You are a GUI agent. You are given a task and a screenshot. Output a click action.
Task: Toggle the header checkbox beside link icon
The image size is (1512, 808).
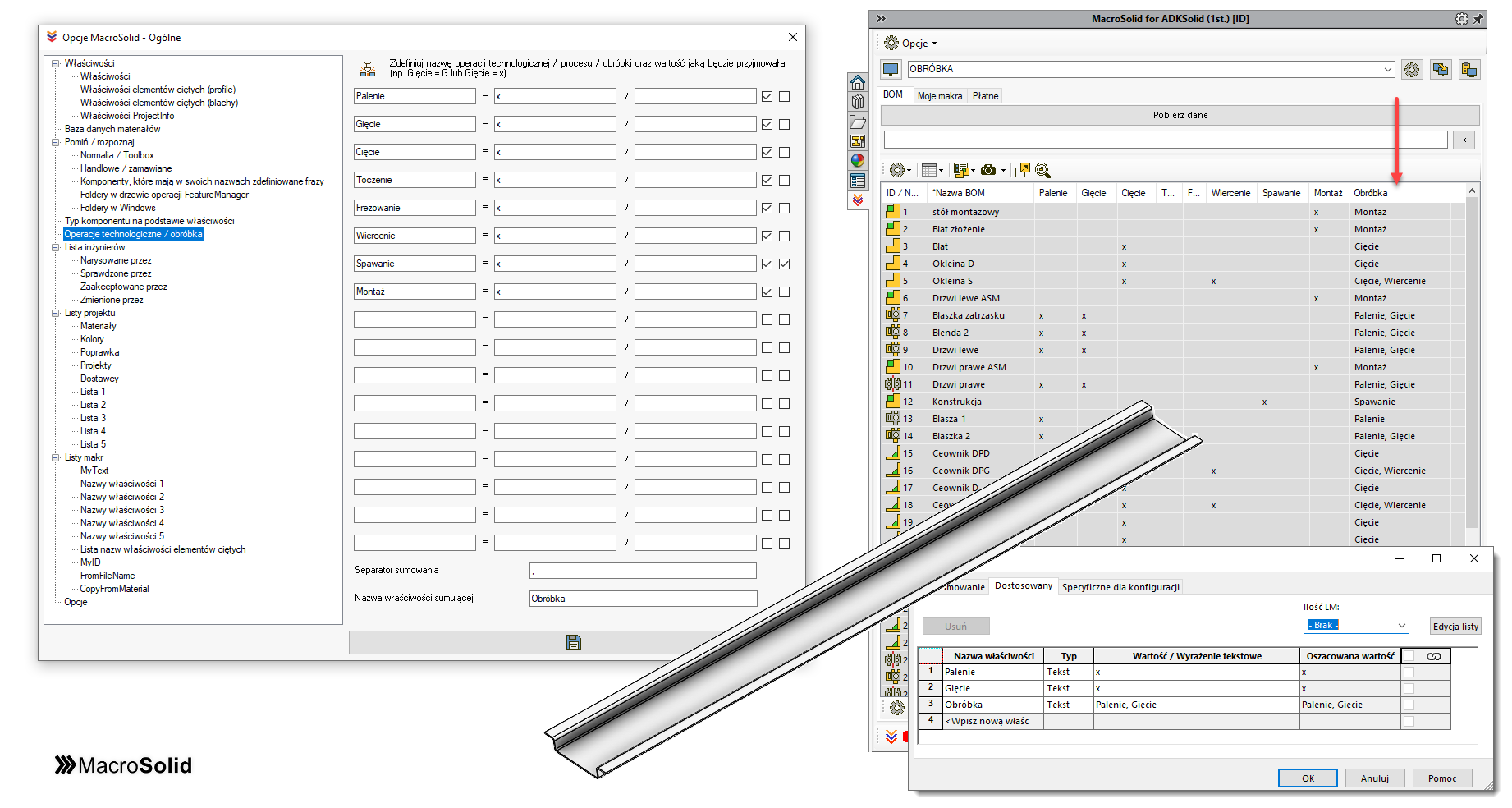pyautogui.click(x=1409, y=656)
